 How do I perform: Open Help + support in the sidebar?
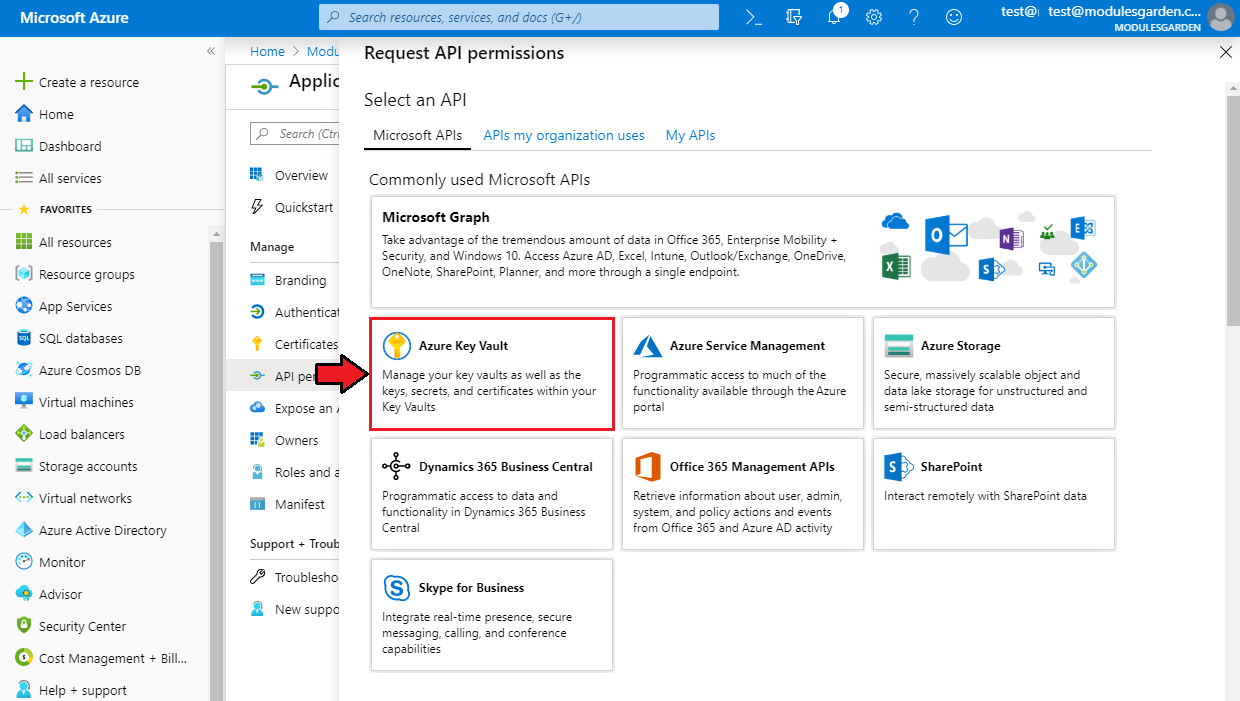(x=70, y=690)
